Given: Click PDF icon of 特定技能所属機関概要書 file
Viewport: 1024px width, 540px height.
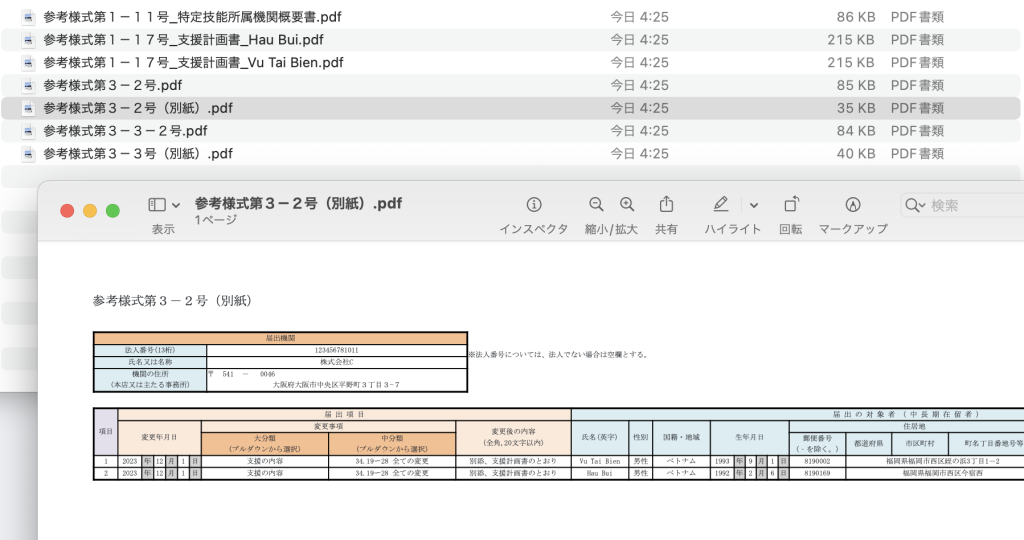Looking at the screenshot, I should click(28, 17).
